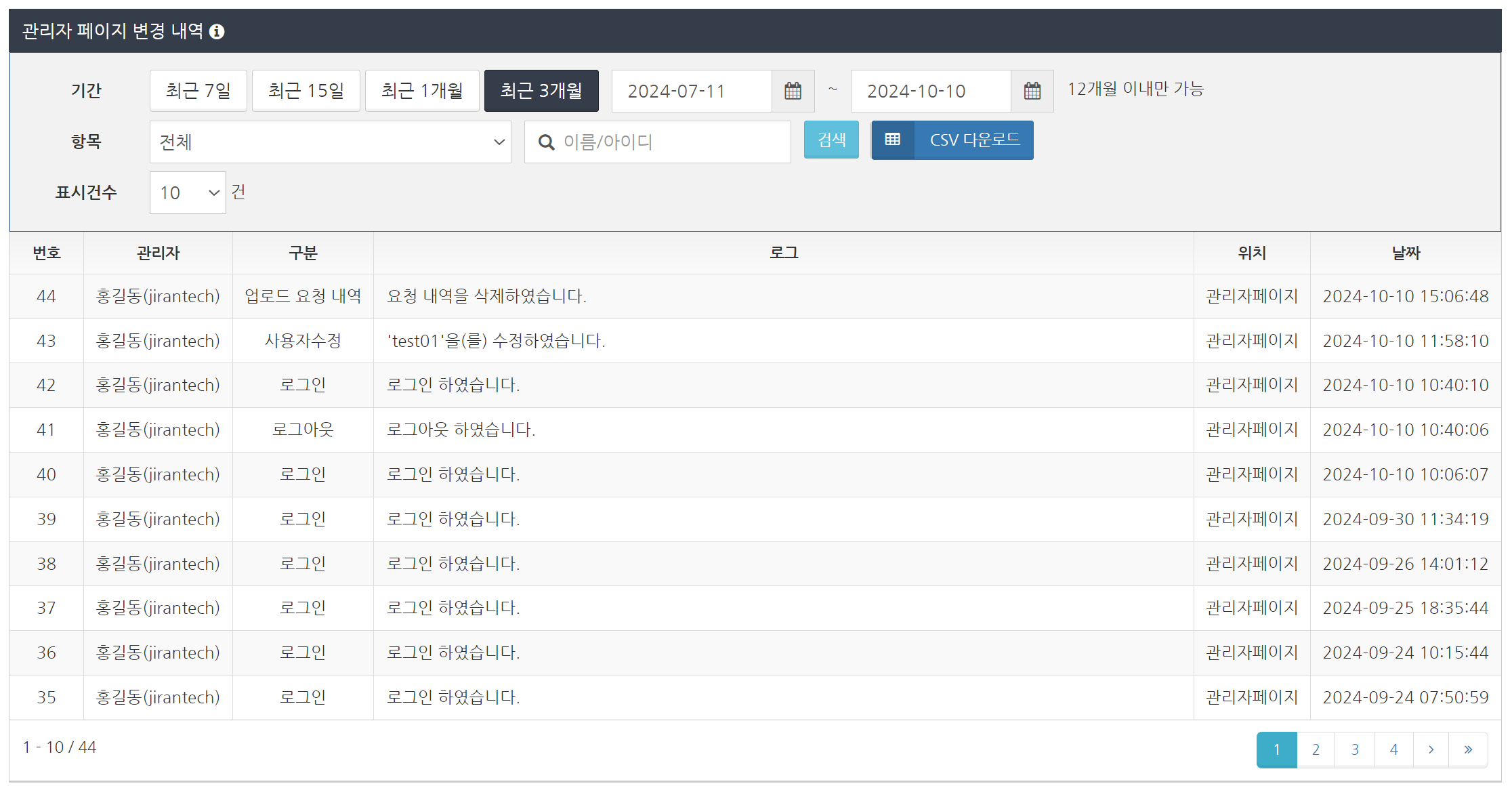The image size is (1512, 786).
Task: Click the CSV 다운로드 button
Action: coord(974,140)
